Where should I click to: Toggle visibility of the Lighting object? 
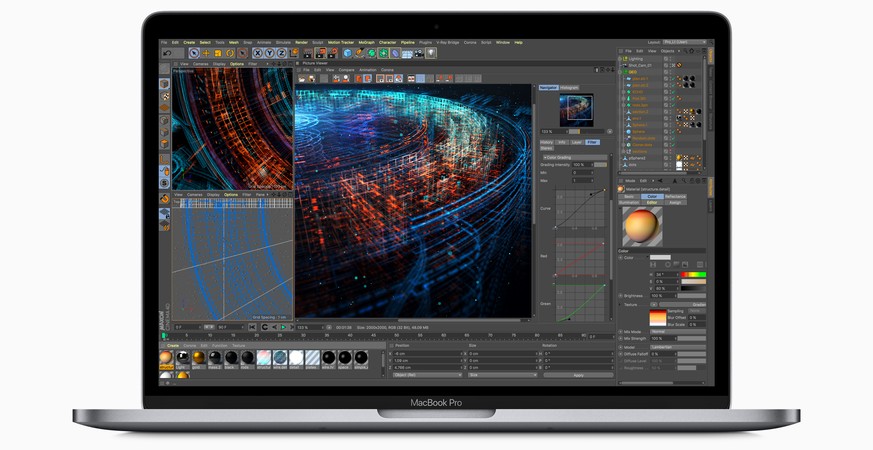point(672,59)
